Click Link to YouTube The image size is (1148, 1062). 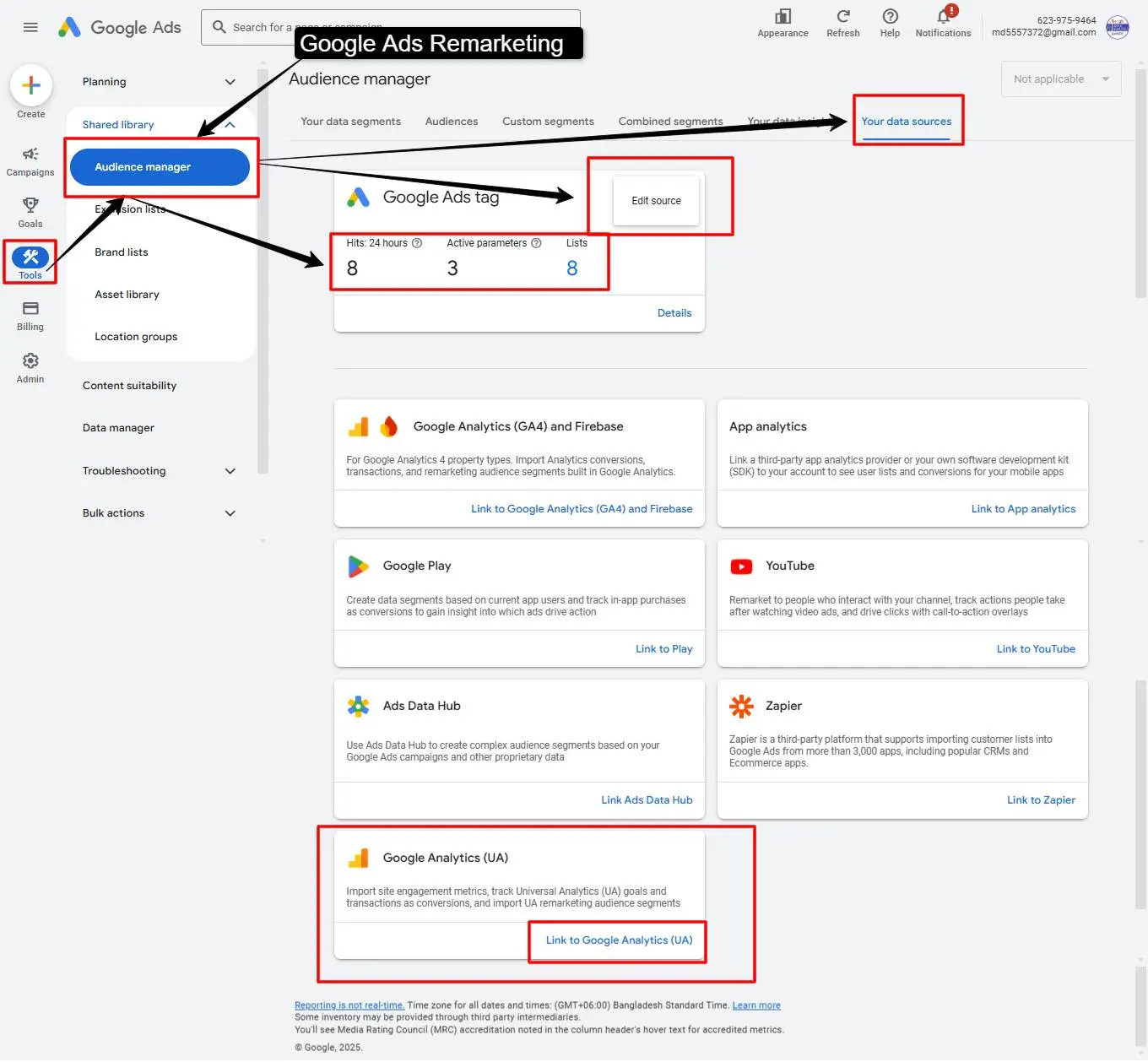click(1036, 649)
